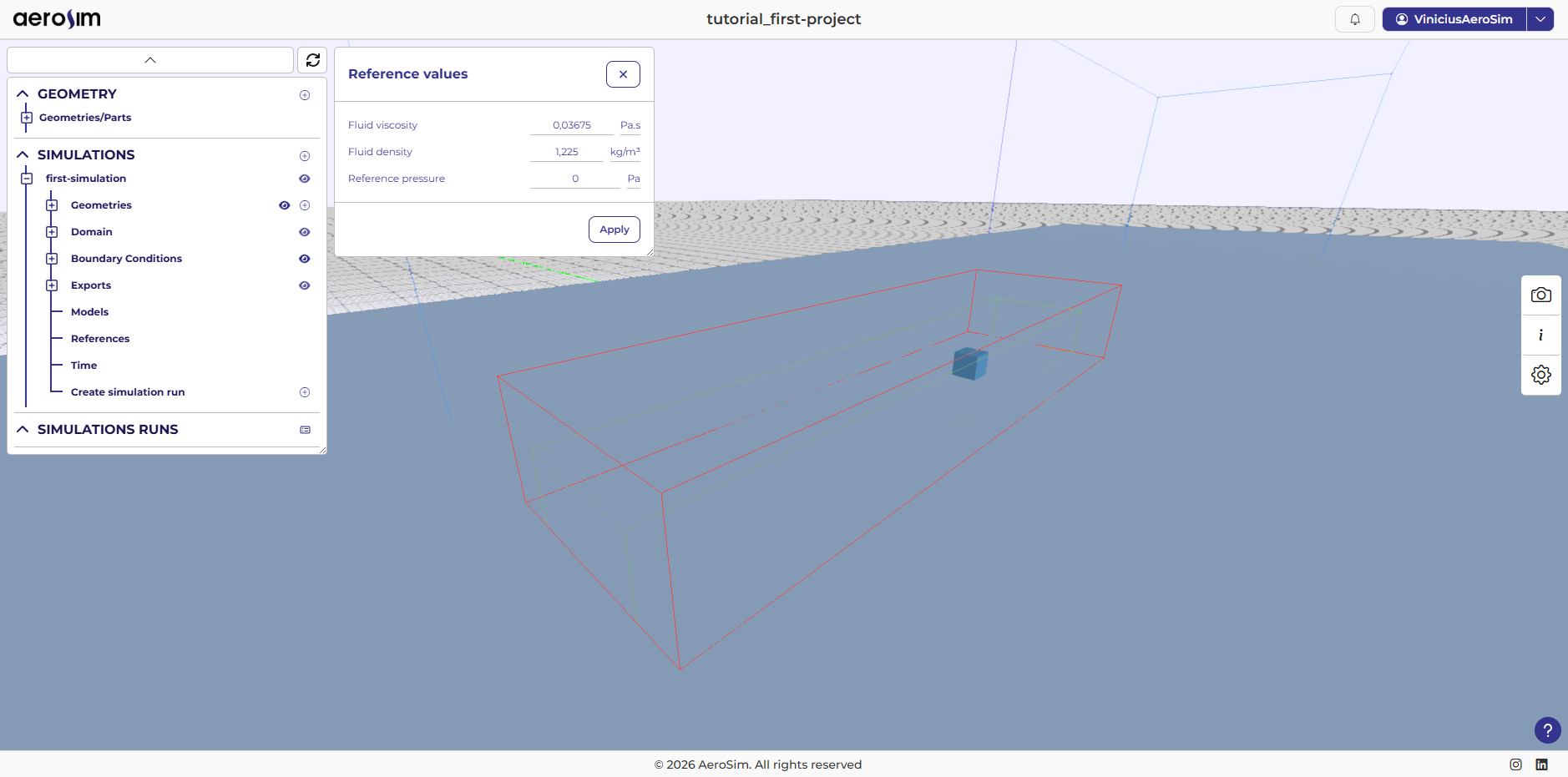Select the Models tree item
1568x777 pixels.
pos(89,312)
